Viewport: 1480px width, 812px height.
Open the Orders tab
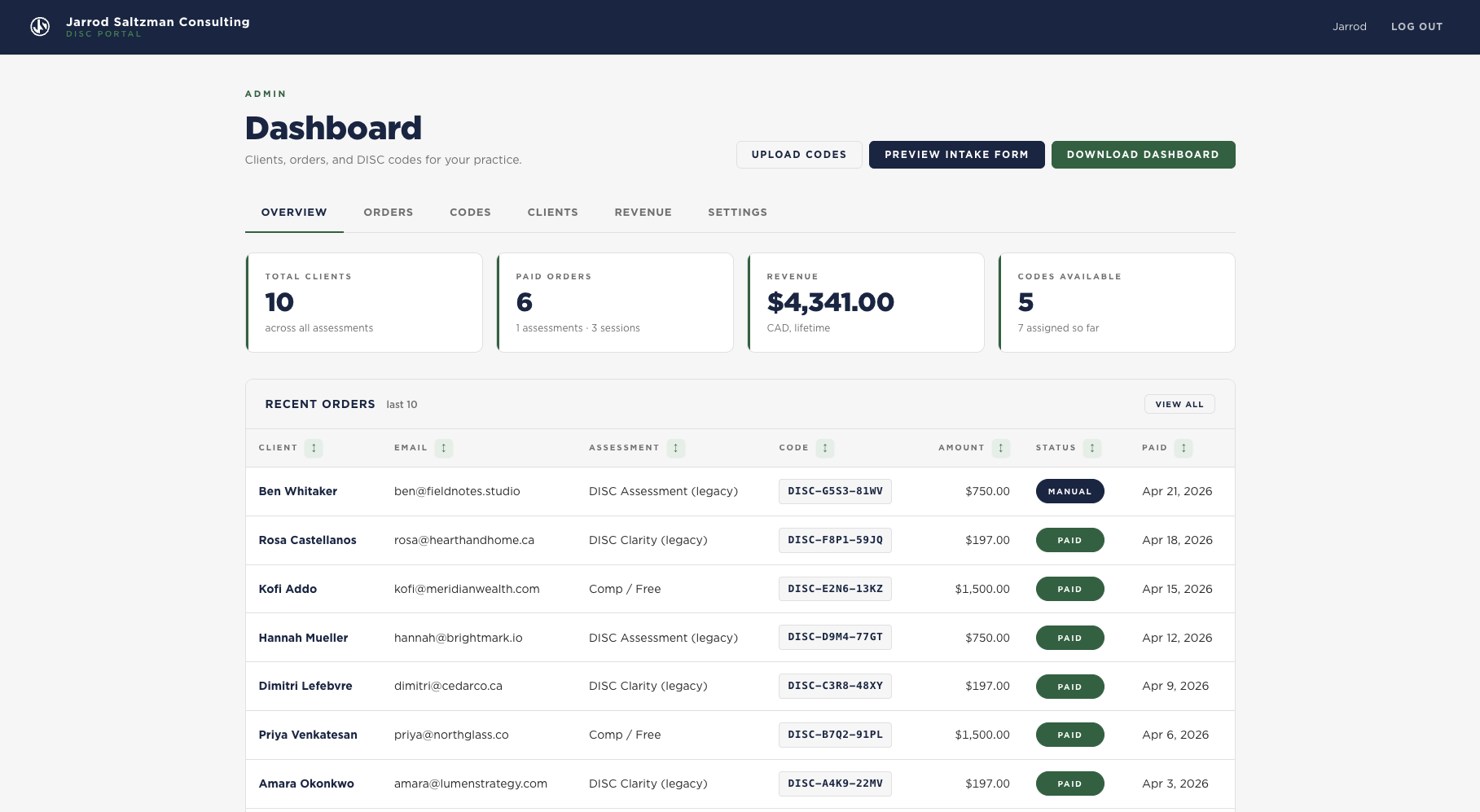pyautogui.click(x=389, y=213)
